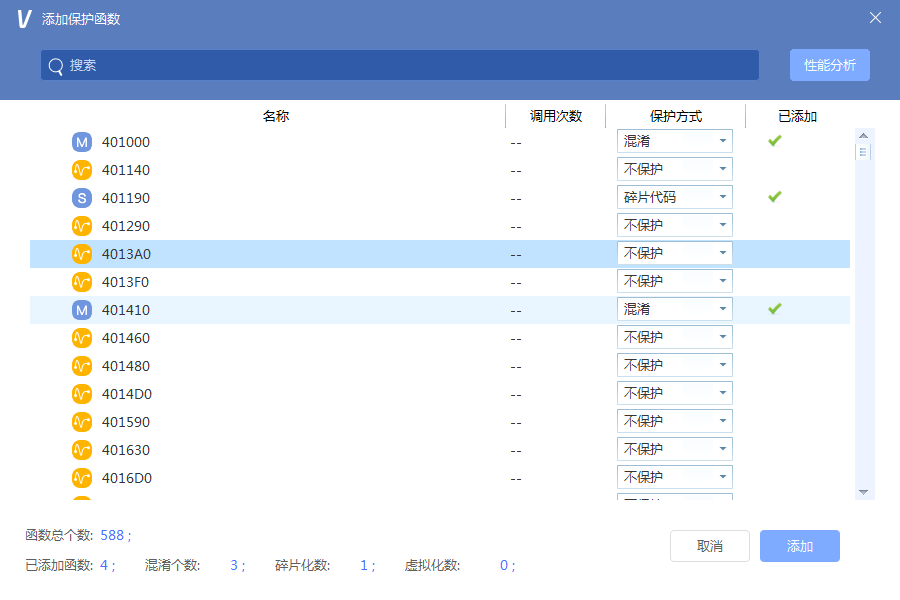Focus the 搜索 search field

399,65
